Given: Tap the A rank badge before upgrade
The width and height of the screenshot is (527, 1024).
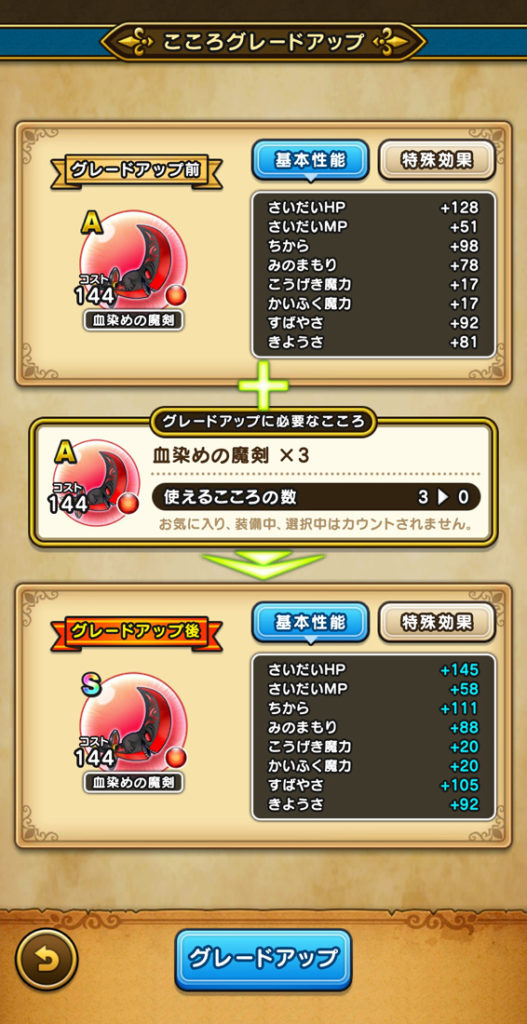Looking at the screenshot, I should click(90, 223).
